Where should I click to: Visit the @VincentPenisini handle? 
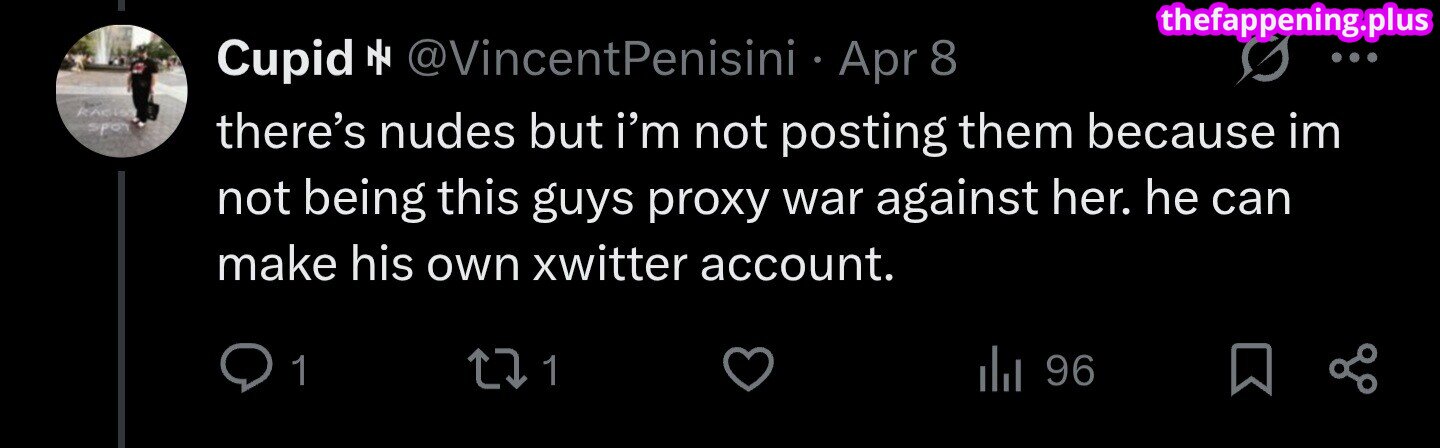[599, 62]
